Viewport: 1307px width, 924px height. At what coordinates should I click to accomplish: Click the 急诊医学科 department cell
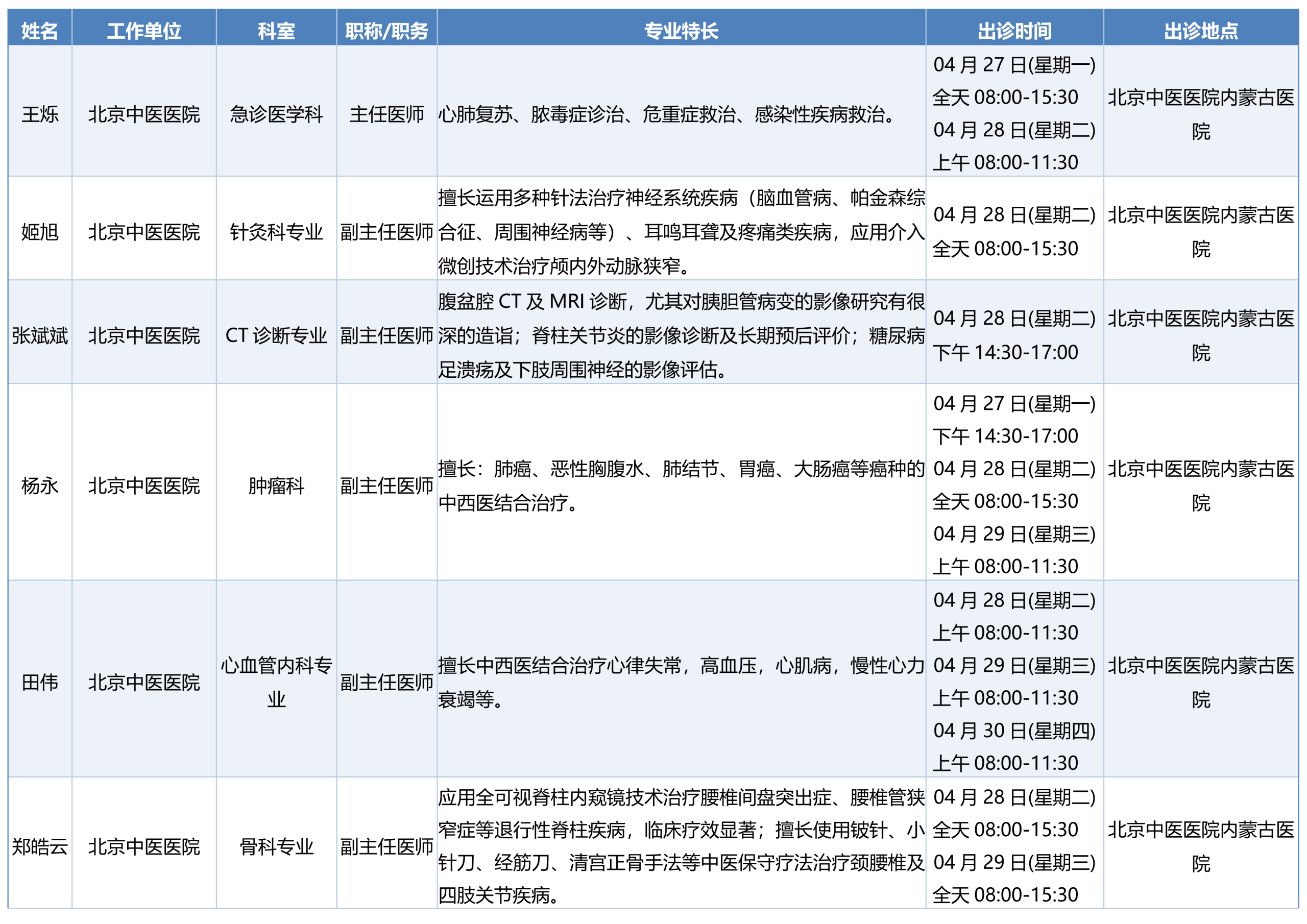[x=276, y=114]
